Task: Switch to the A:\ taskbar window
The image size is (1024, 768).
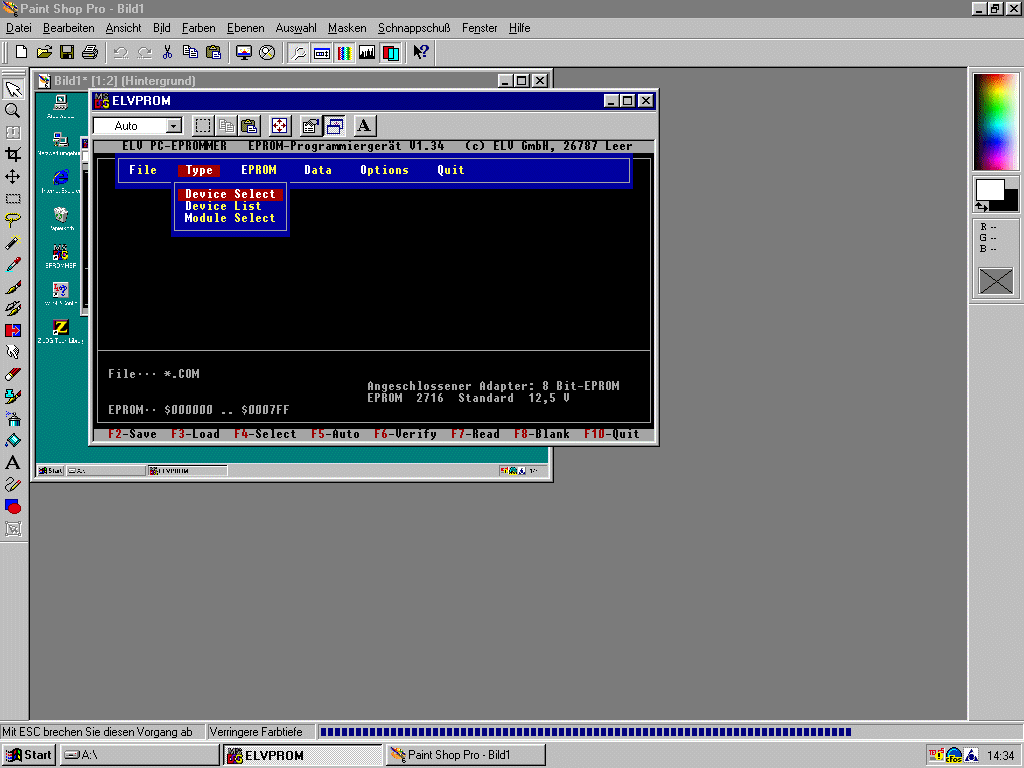Action: pyautogui.click(x=140, y=755)
